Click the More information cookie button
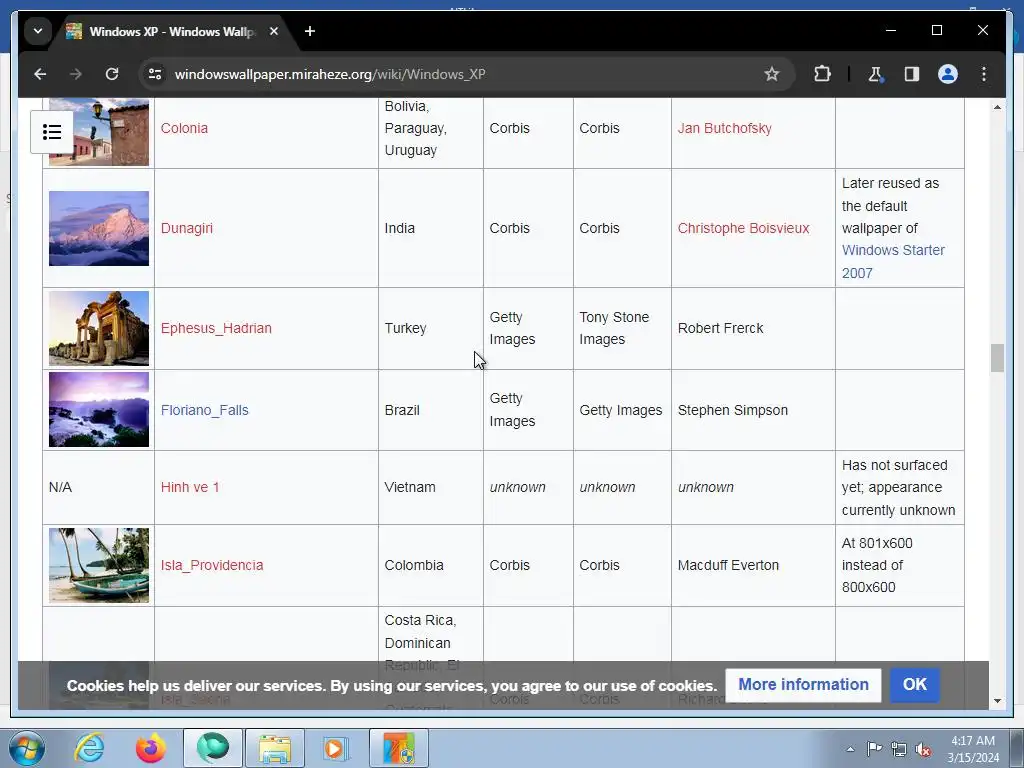 tap(803, 684)
